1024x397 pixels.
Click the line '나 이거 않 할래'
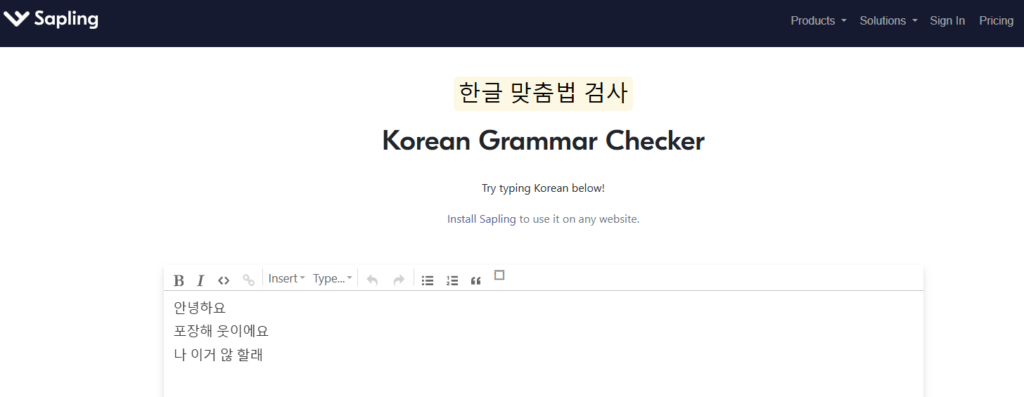[x=218, y=356]
